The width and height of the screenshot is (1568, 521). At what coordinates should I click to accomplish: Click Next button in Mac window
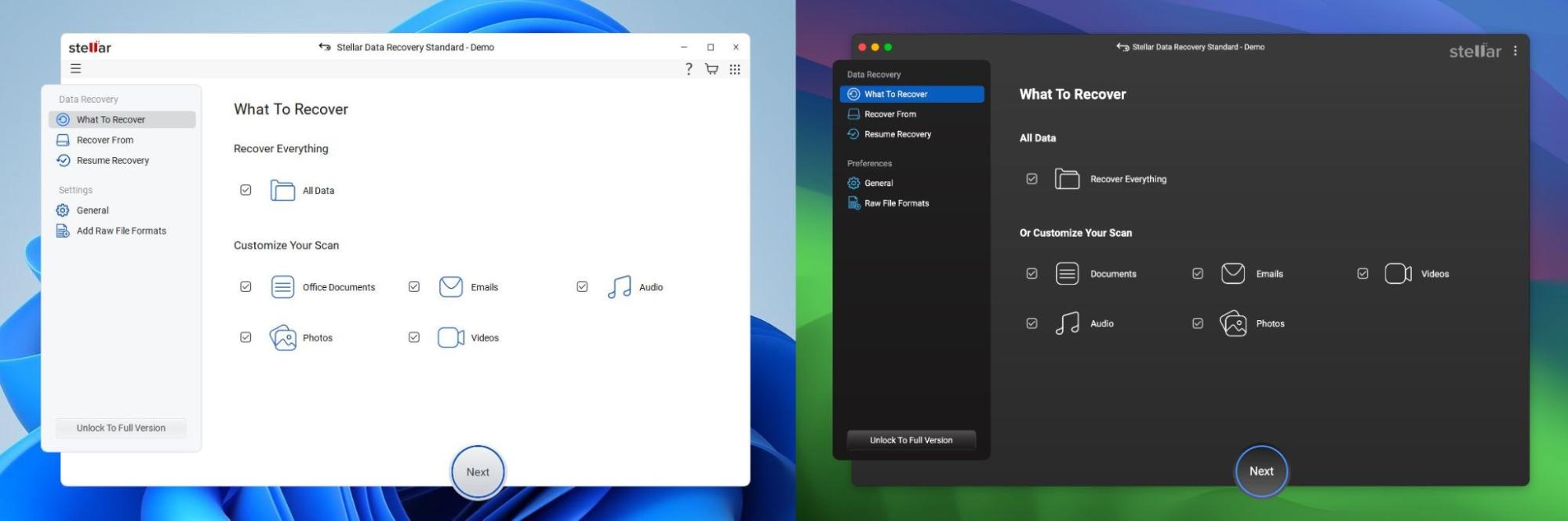(x=1261, y=471)
